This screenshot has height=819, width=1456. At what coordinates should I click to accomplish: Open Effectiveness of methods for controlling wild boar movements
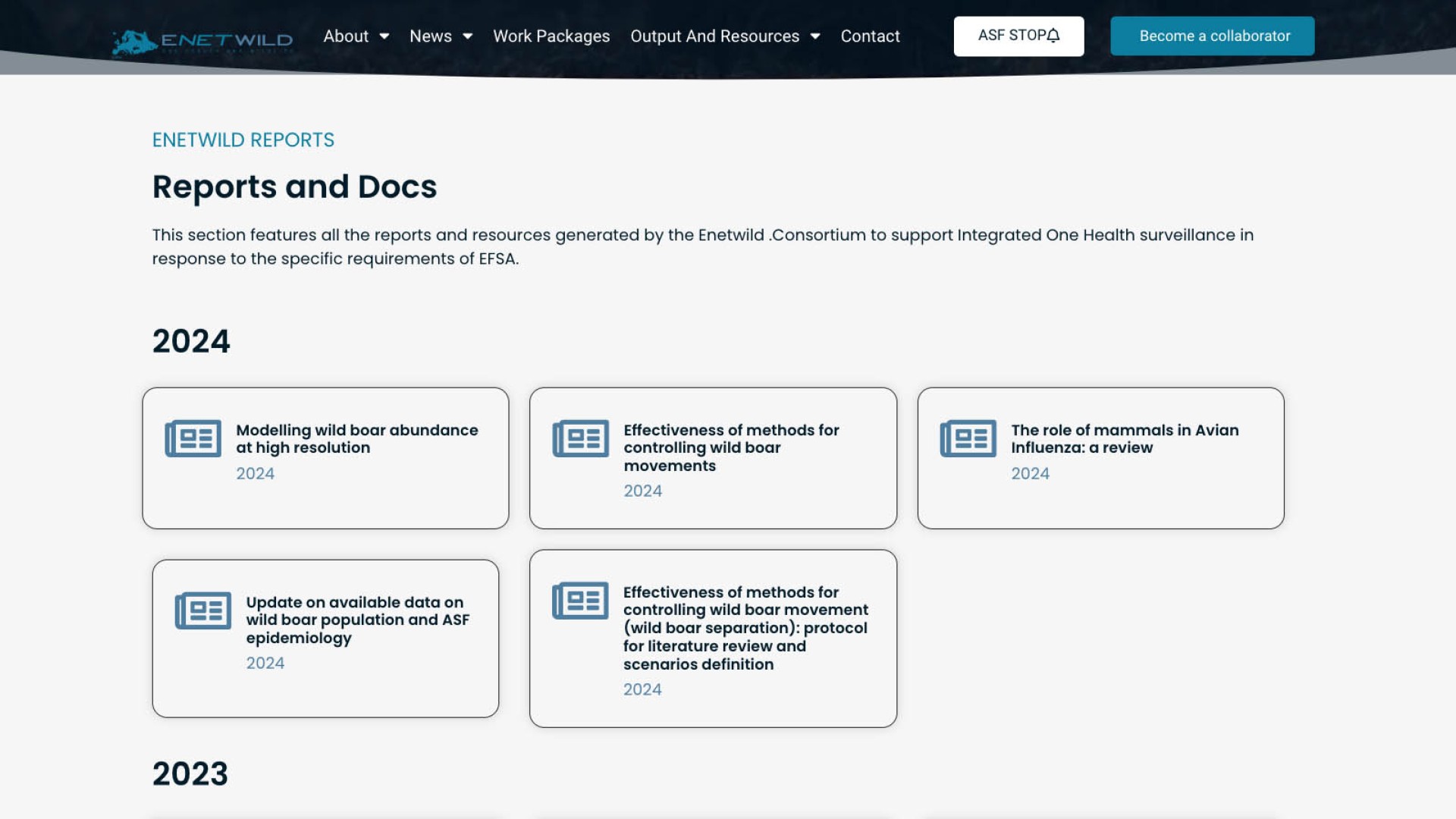[731, 448]
